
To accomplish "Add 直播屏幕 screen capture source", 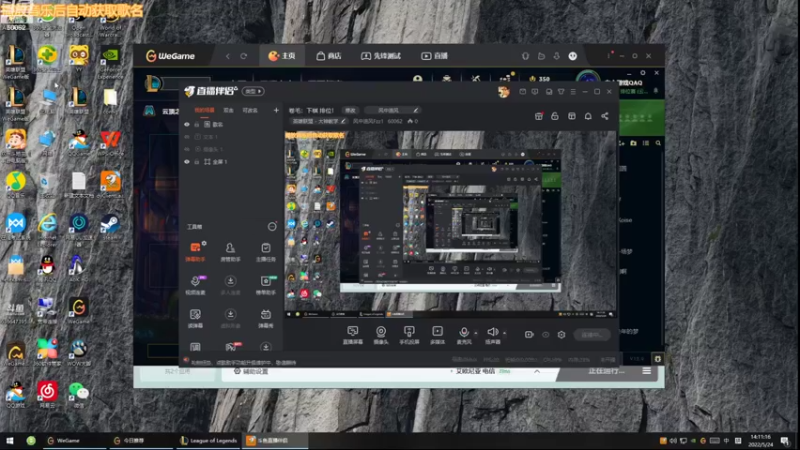I will (x=353, y=335).
